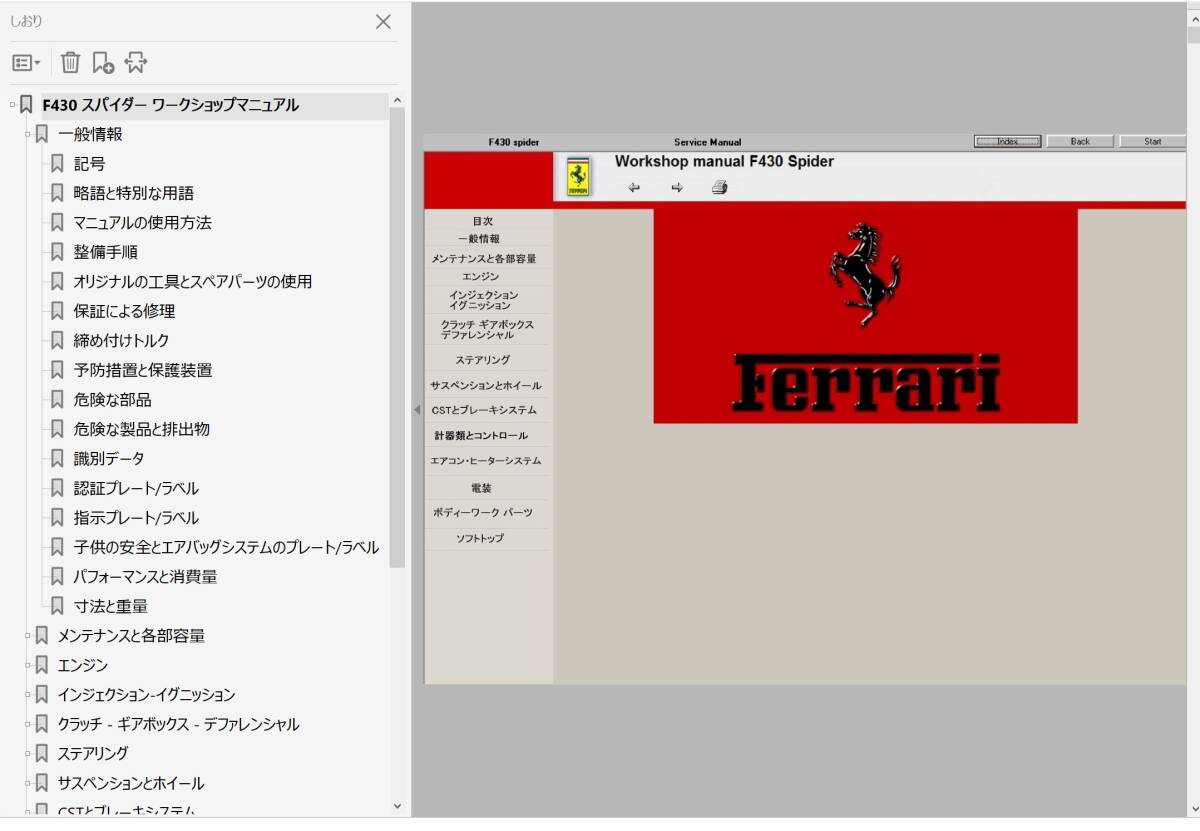The height and width of the screenshot is (831, 1200).
Task: Click the Start button in manual header
Action: pos(1153,142)
